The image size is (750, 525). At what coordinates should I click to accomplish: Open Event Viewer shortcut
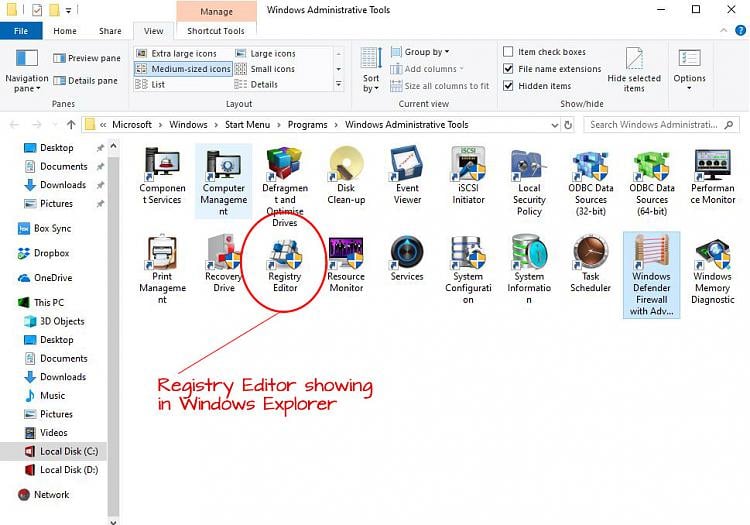click(x=407, y=176)
